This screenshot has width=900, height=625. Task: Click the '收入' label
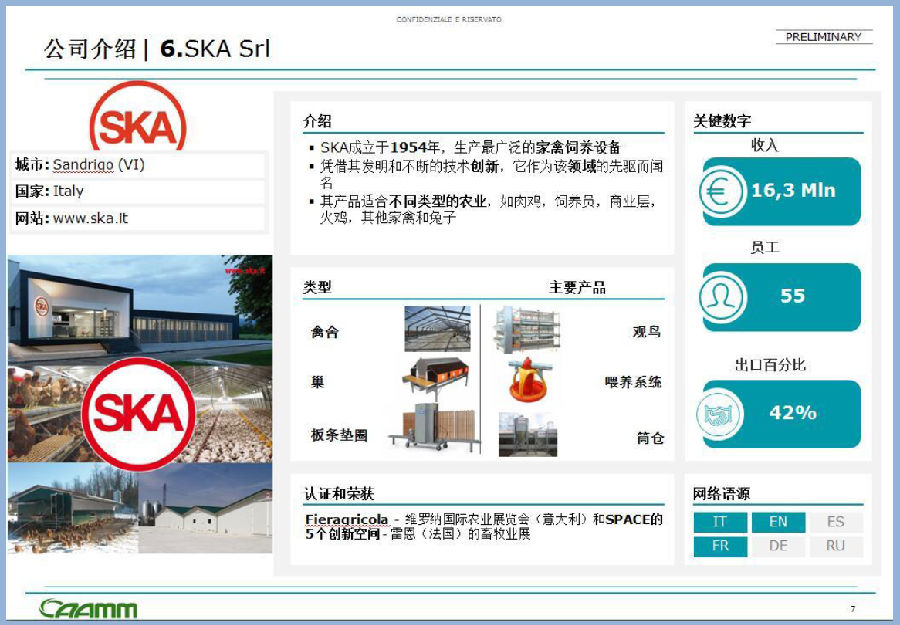pyautogui.click(x=765, y=145)
